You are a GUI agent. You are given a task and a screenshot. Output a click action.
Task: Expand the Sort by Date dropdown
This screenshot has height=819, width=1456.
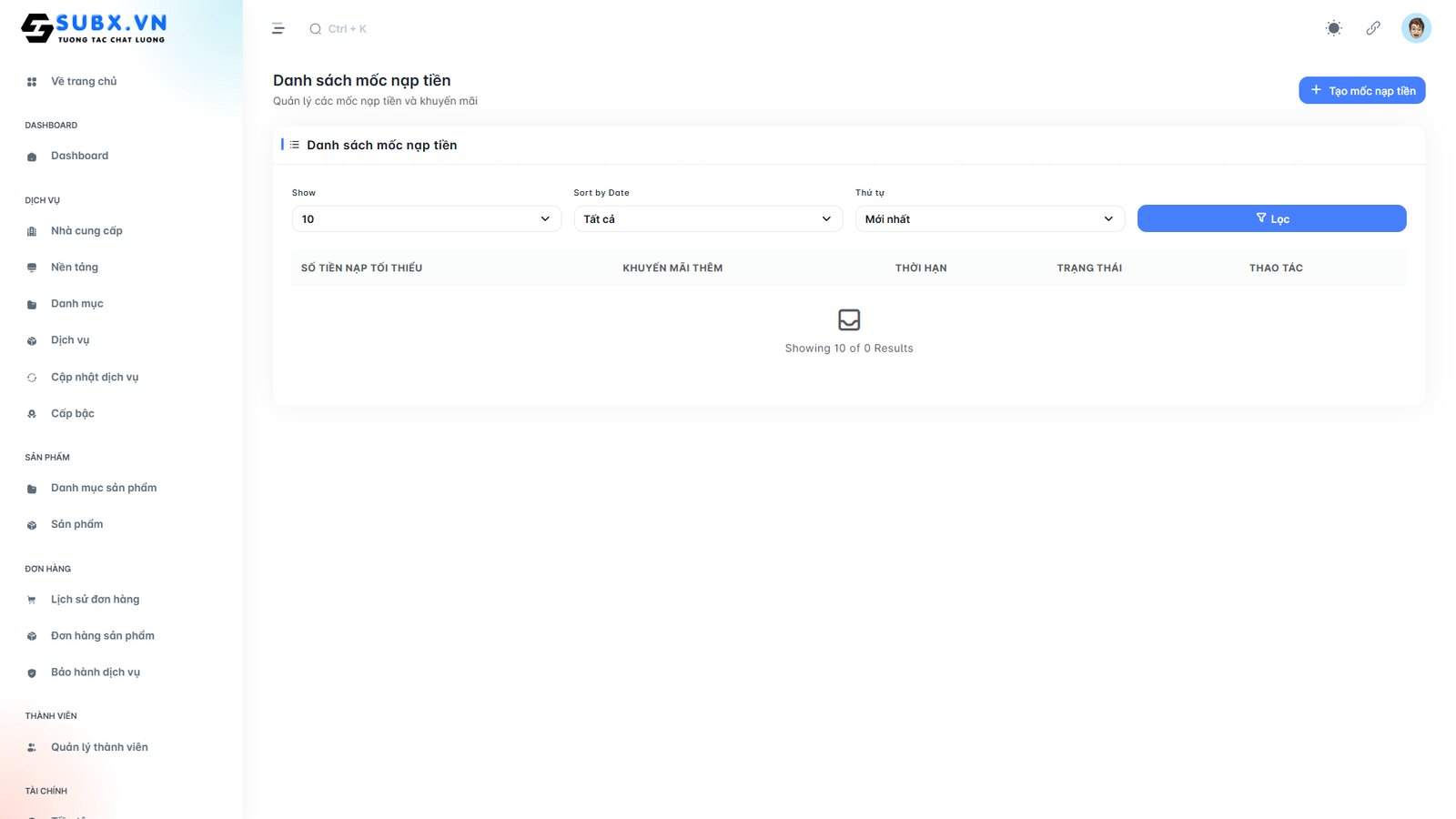pyautogui.click(x=707, y=219)
